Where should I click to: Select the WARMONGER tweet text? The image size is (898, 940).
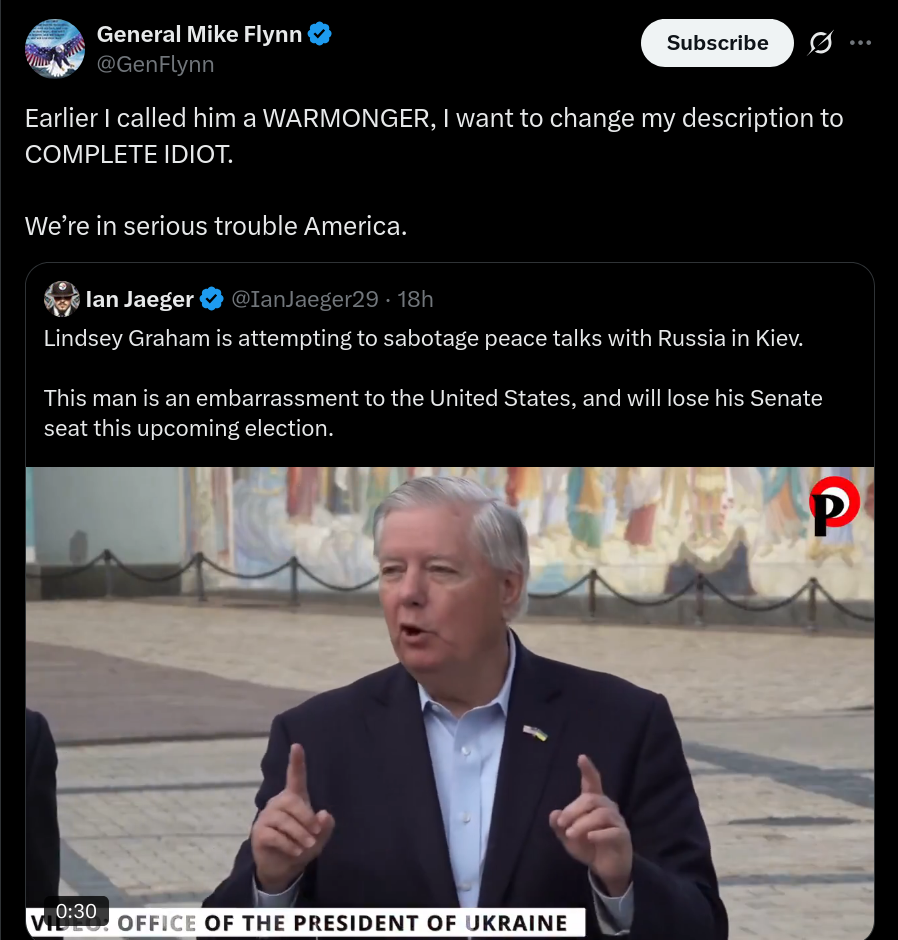point(434,136)
